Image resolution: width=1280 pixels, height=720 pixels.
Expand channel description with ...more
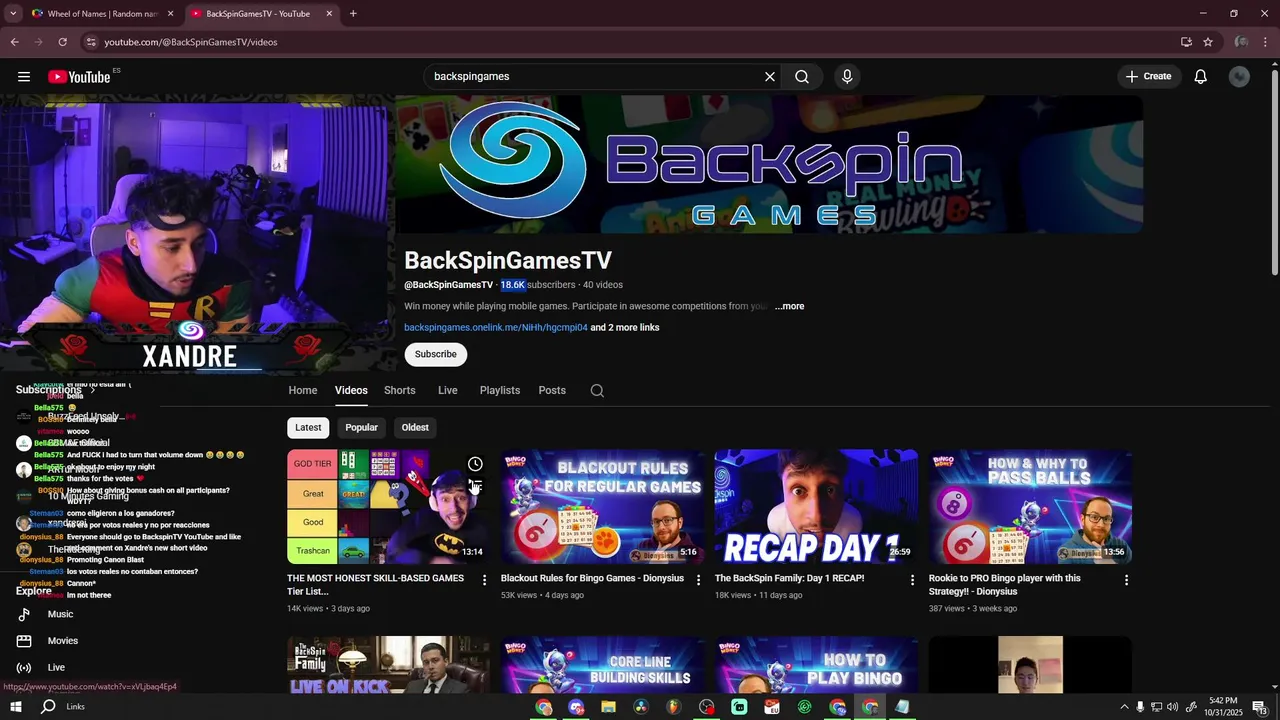click(789, 307)
